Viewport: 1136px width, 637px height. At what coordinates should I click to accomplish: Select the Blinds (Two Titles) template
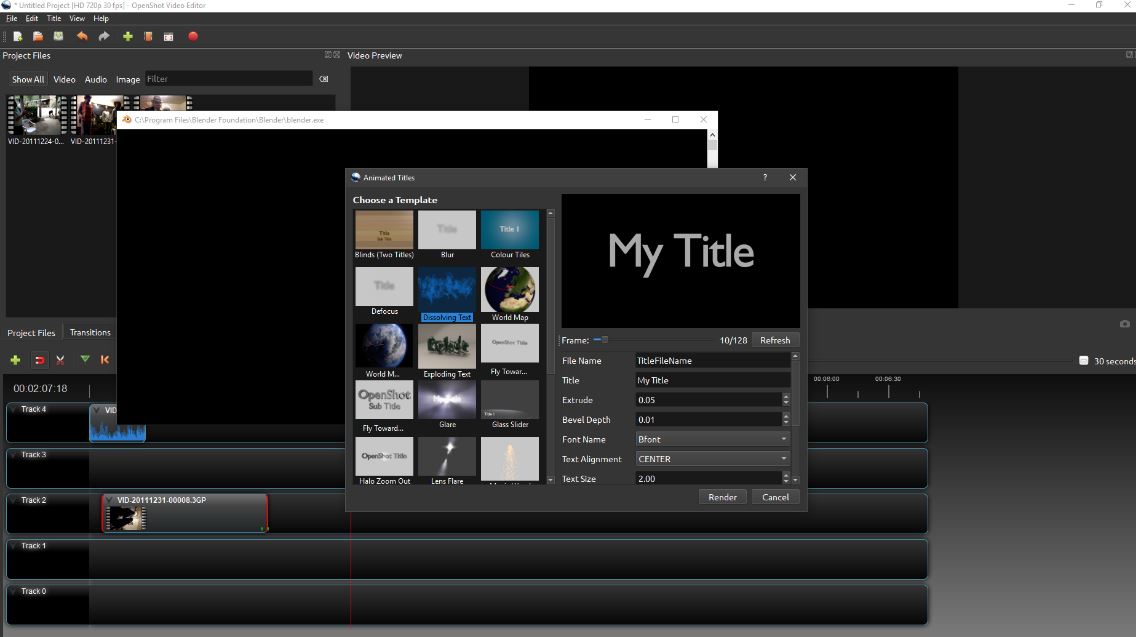384,234
